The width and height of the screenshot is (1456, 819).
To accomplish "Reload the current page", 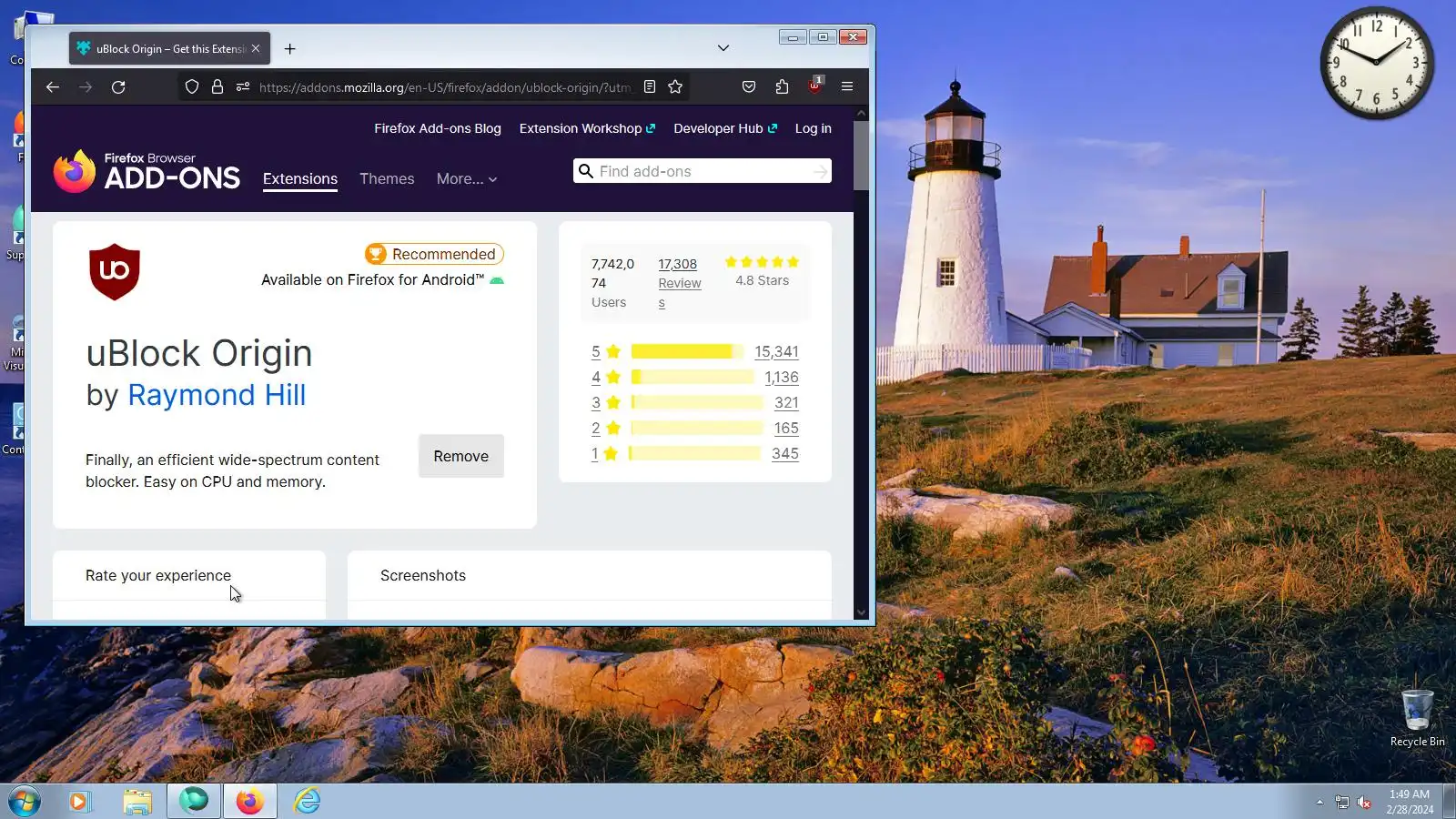I will click(x=118, y=87).
